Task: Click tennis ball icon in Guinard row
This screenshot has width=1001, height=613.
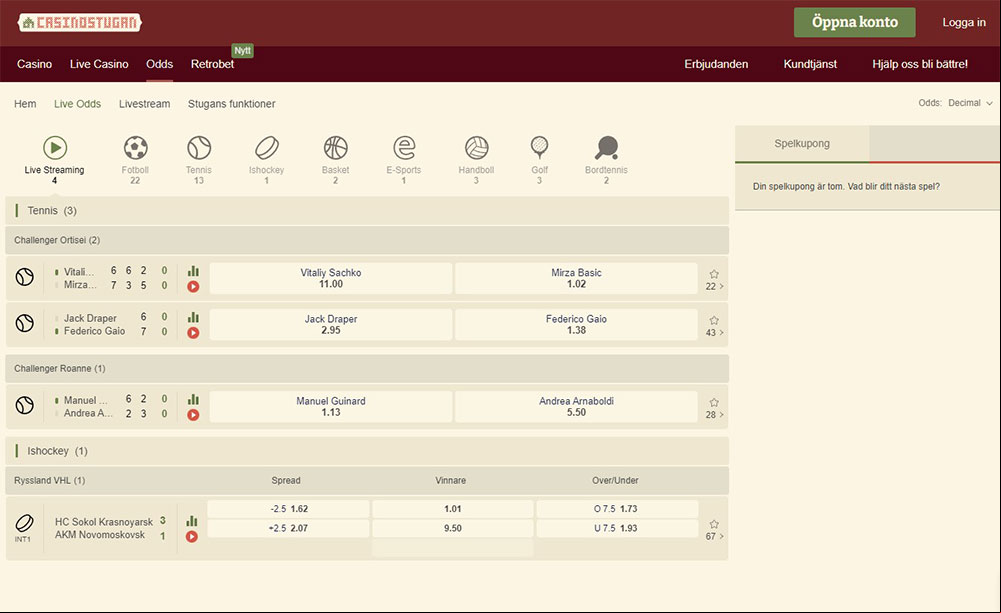Action: coord(25,405)
